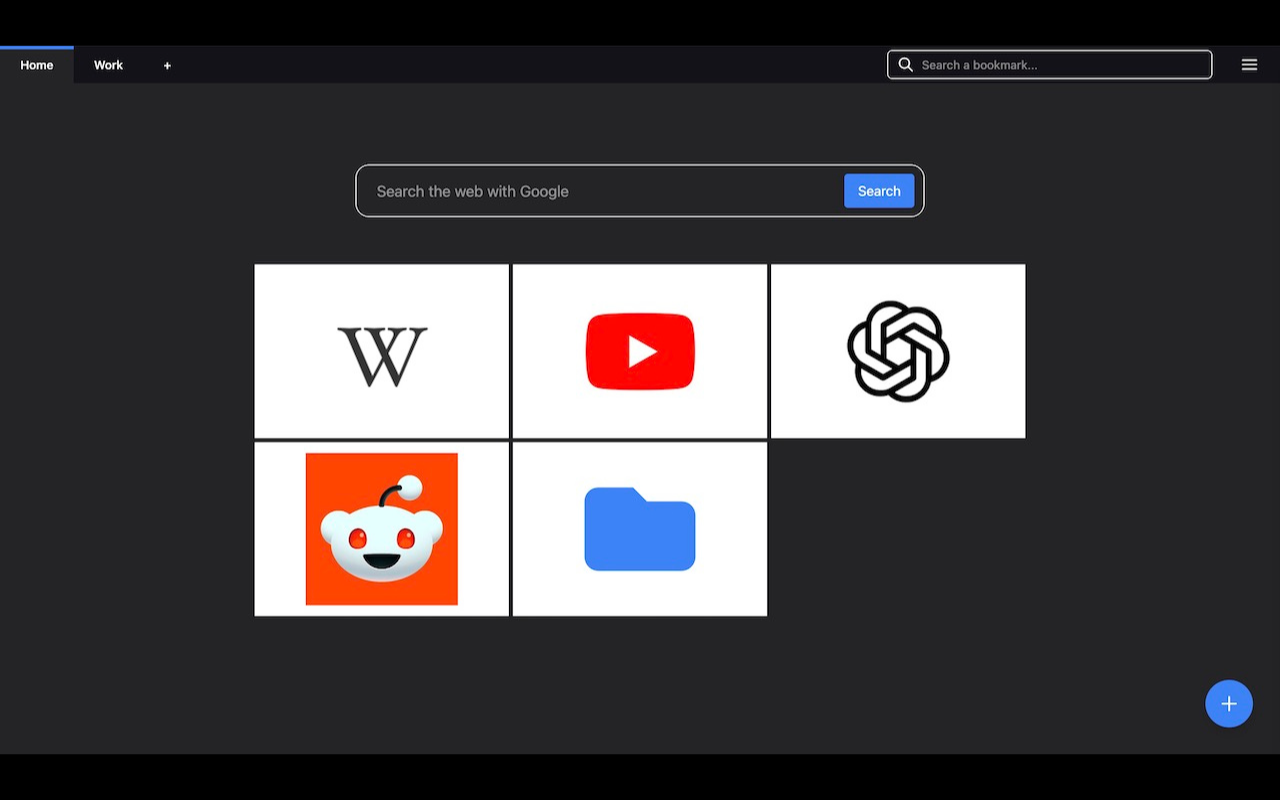Viewport: 1280px width, 800px height.
Task: Open the Reddit bookmark tile
Action: click(x=382, y=529)
